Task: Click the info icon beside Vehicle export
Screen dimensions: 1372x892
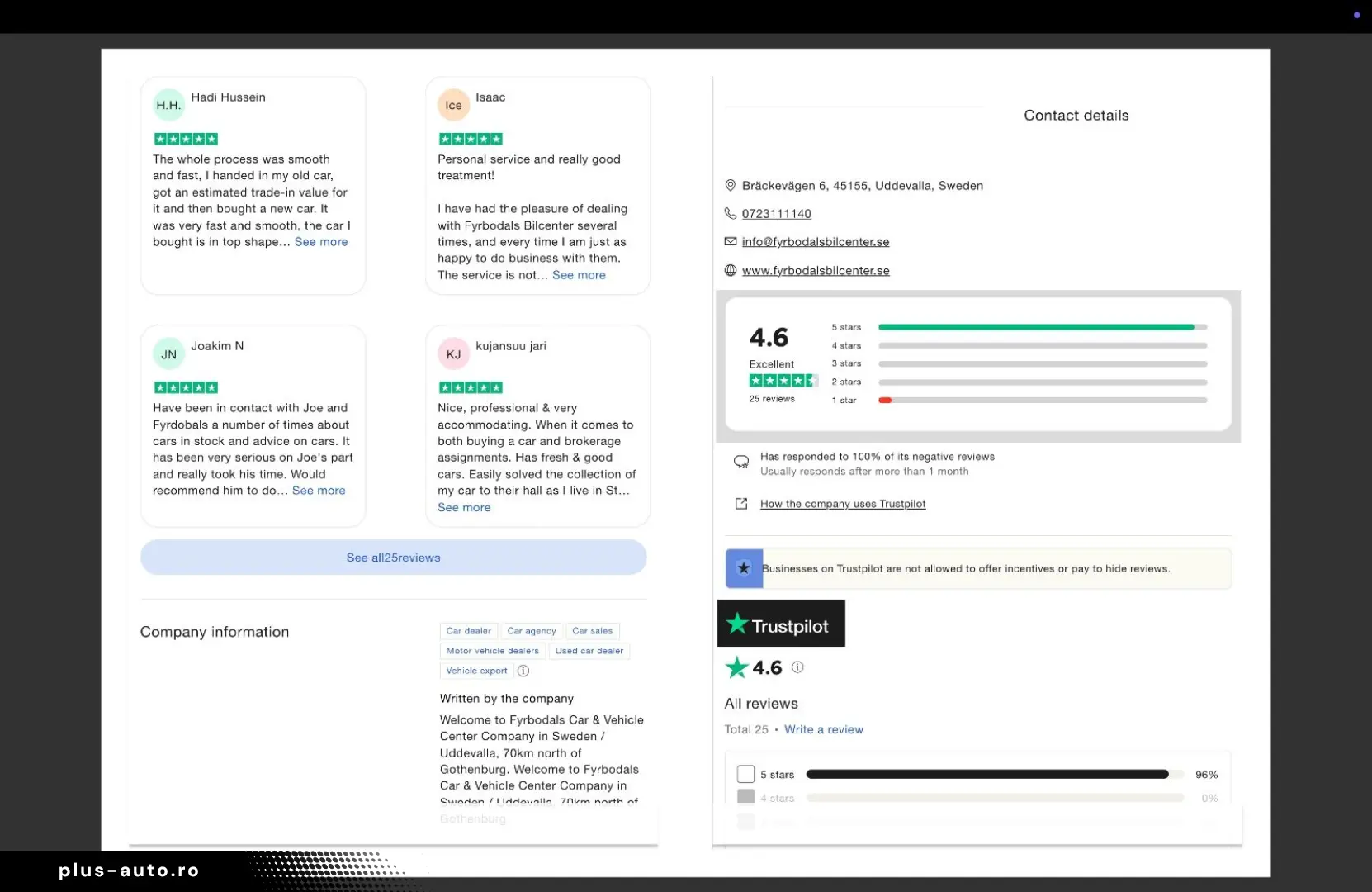Action: 523,671
